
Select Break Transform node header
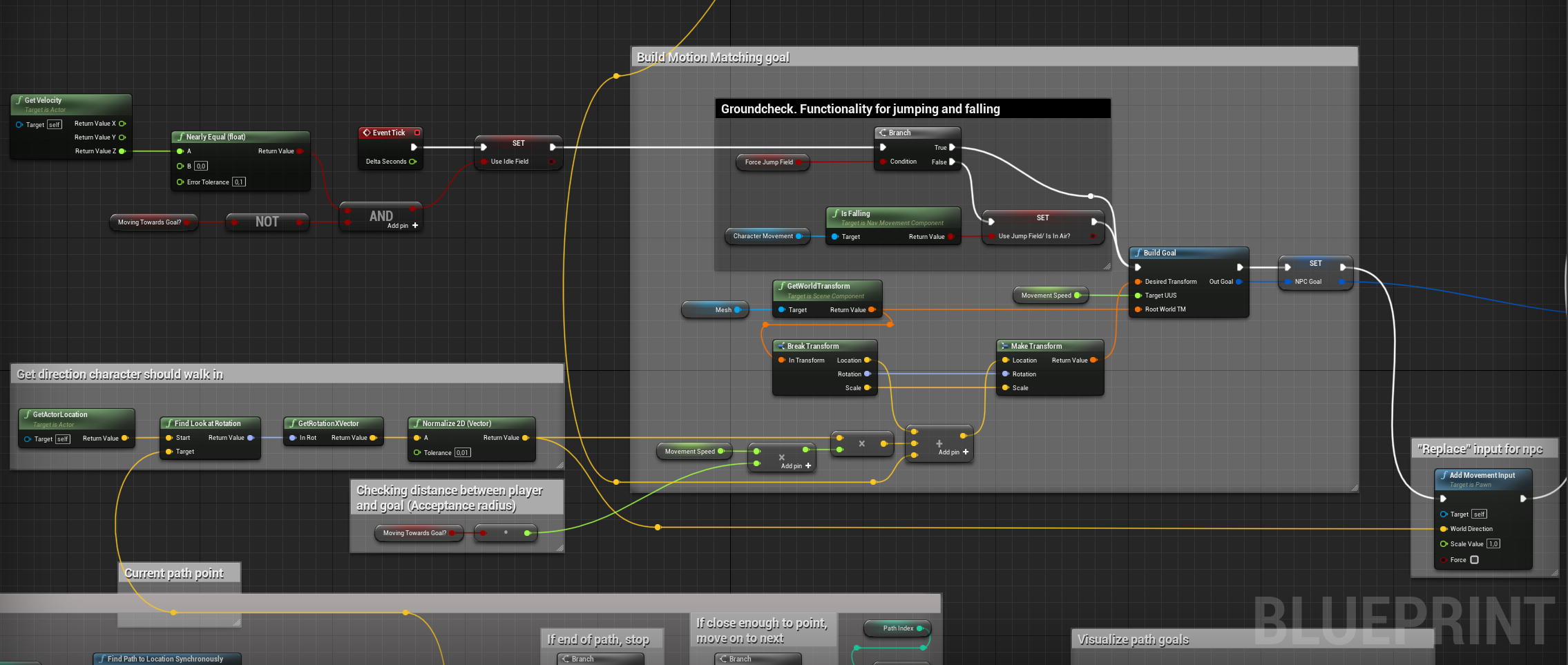(x=825, y=346)
